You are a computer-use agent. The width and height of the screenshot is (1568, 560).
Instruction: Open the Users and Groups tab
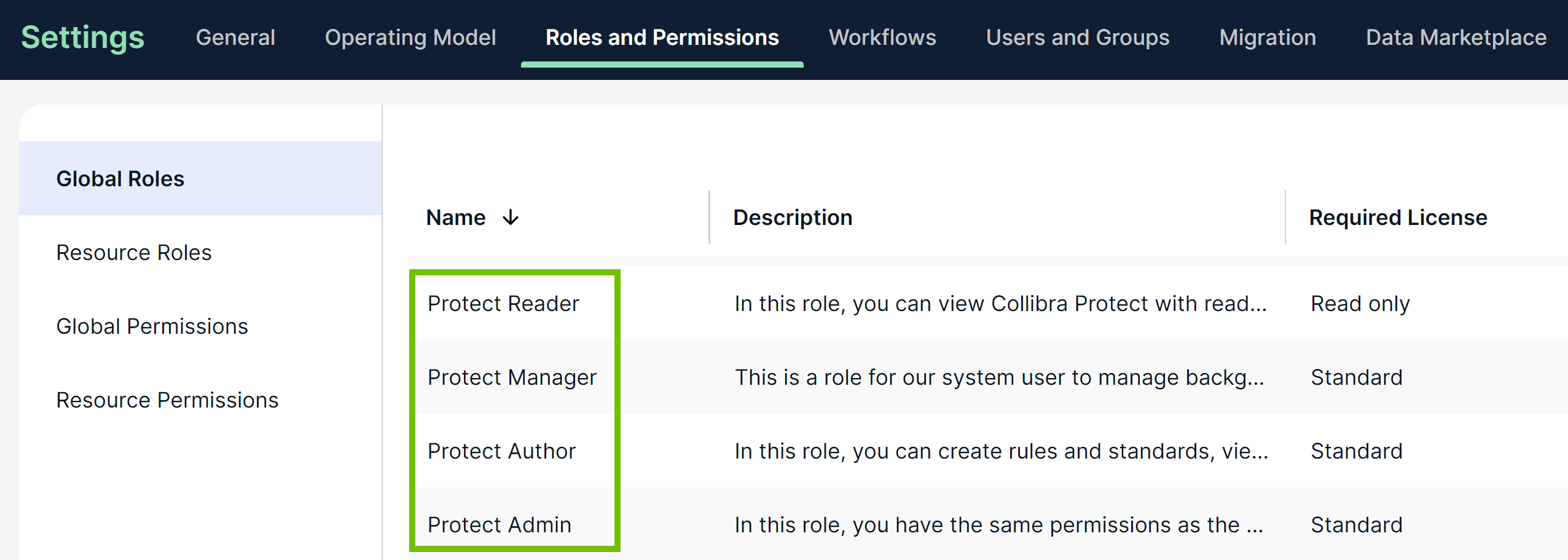[x=1077, y=37]
